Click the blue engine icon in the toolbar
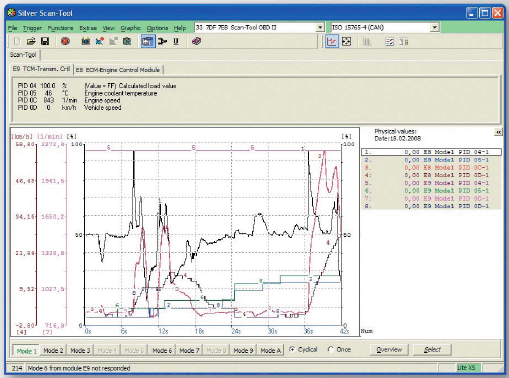This screenshot has width=509, height=378. point(86,41)
